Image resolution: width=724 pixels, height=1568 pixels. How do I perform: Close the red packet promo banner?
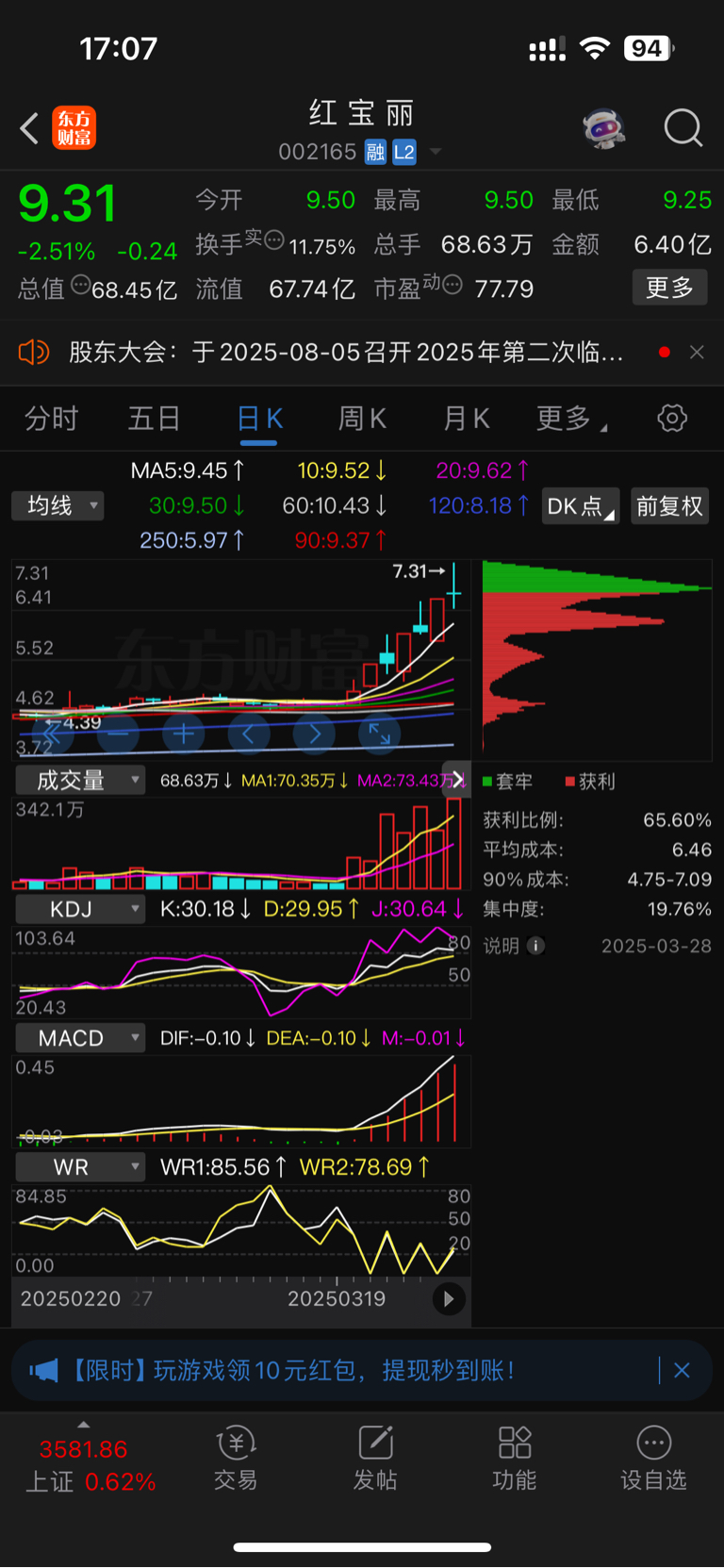(x=682, y=1370)
